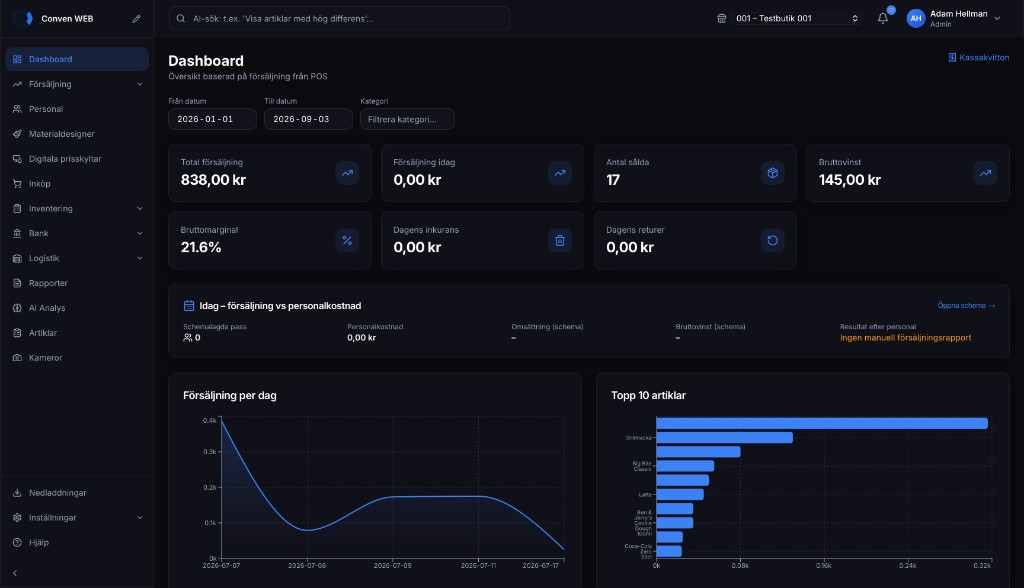Click the longest bar in Topp 10 artiklar
This screenshot has height=588, width=1024.
[822, 423]
